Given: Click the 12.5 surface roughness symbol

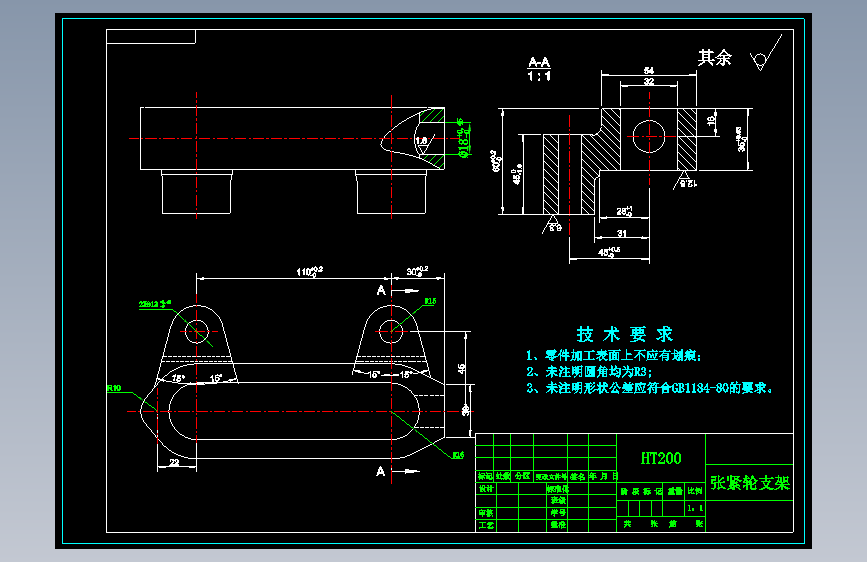Looking at the screenshot, I should tap(686, 181).
